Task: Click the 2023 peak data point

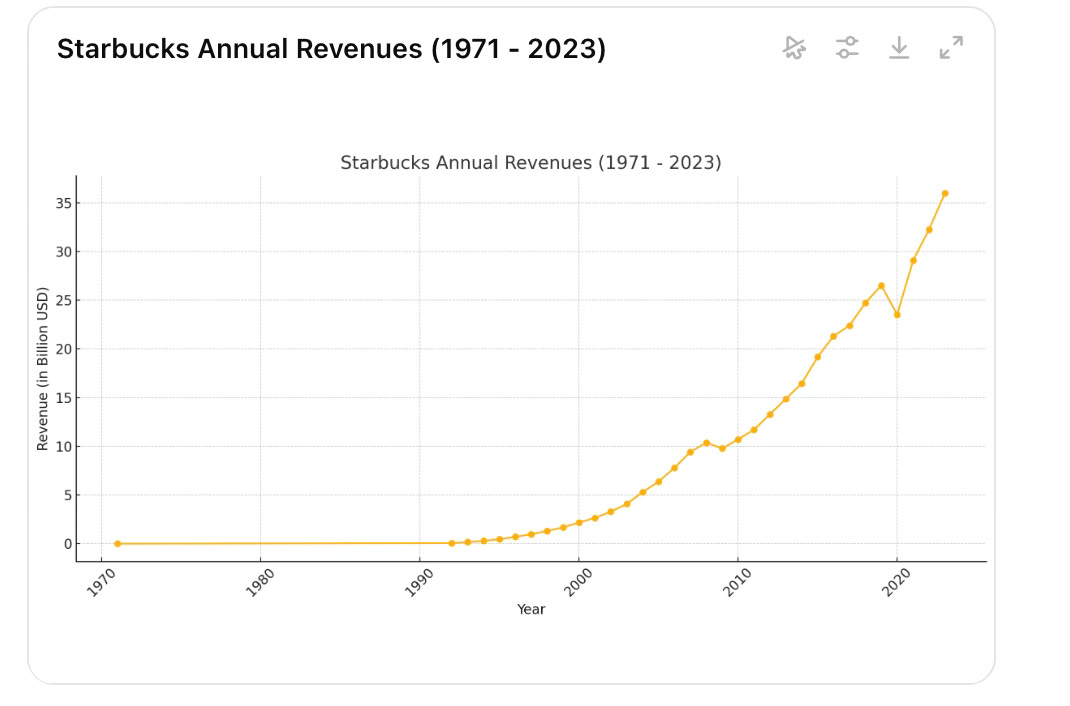Action: [945, 194]
